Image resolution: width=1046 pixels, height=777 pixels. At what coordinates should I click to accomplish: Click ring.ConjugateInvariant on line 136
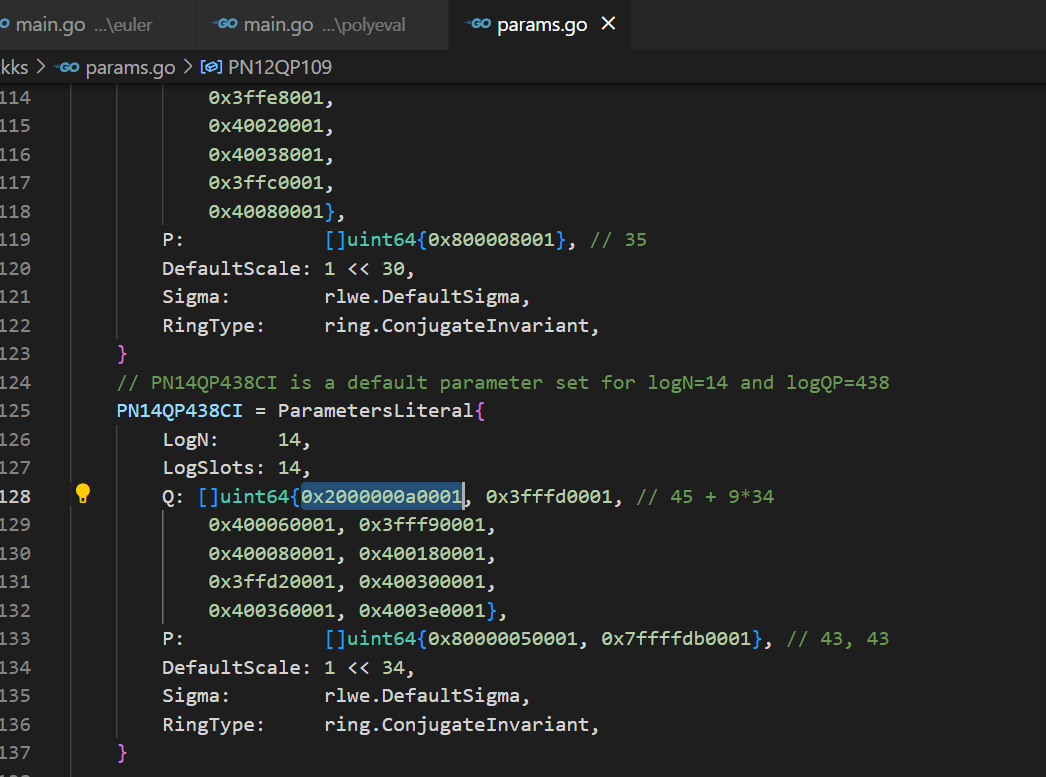click(457, 724)
